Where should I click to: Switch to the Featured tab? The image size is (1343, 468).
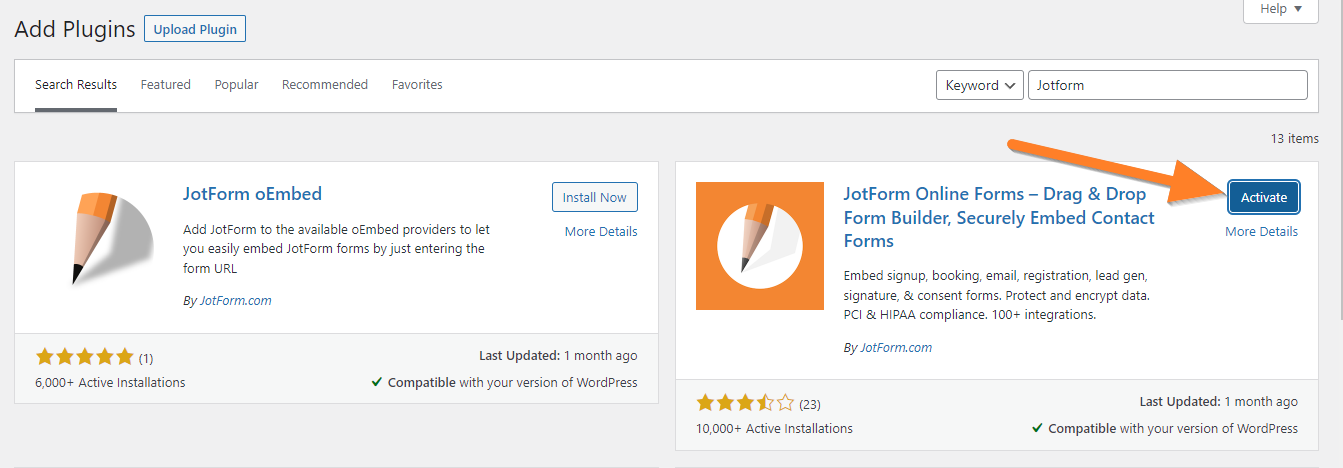coord(166,85)
